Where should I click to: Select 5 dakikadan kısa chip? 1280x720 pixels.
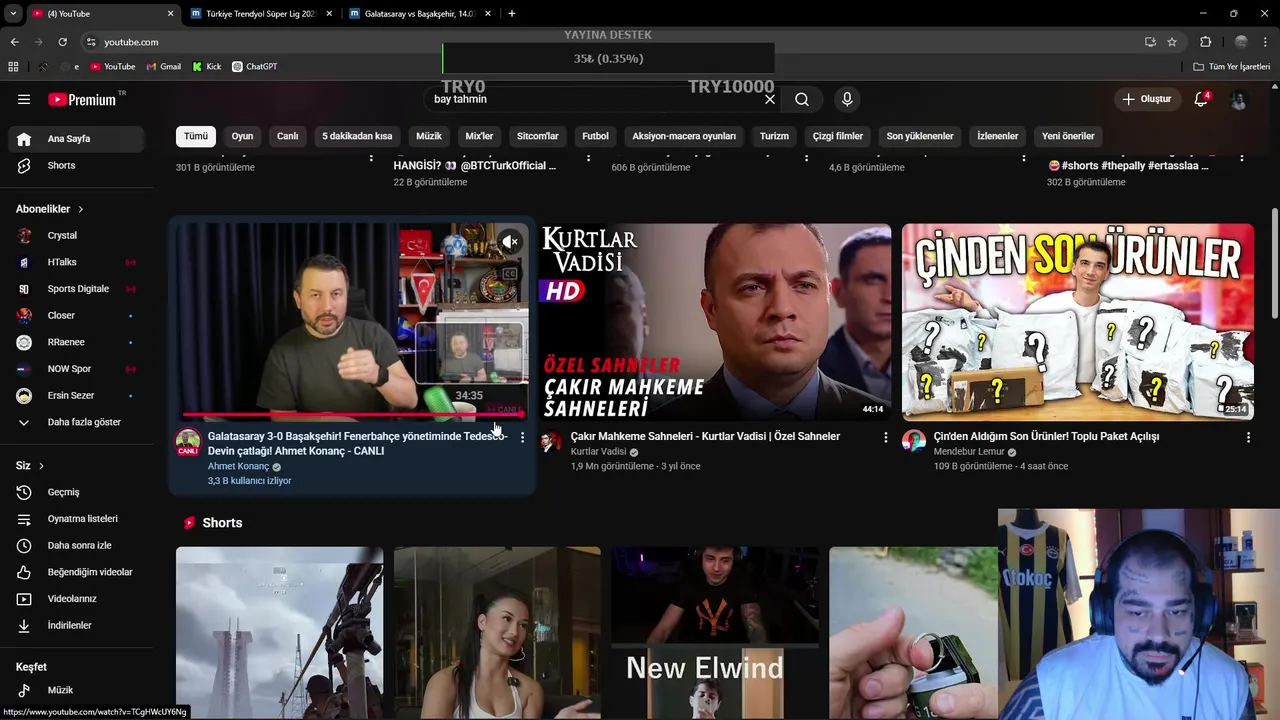[357, 136]
